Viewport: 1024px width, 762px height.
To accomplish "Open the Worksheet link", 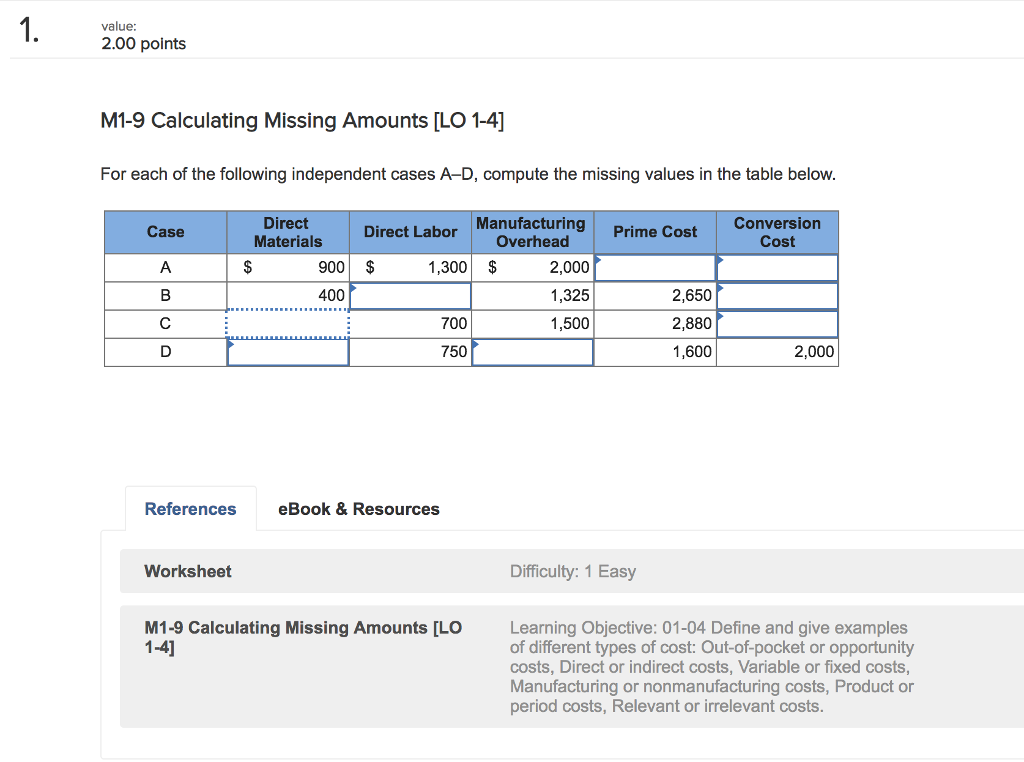I will point(187,571).
